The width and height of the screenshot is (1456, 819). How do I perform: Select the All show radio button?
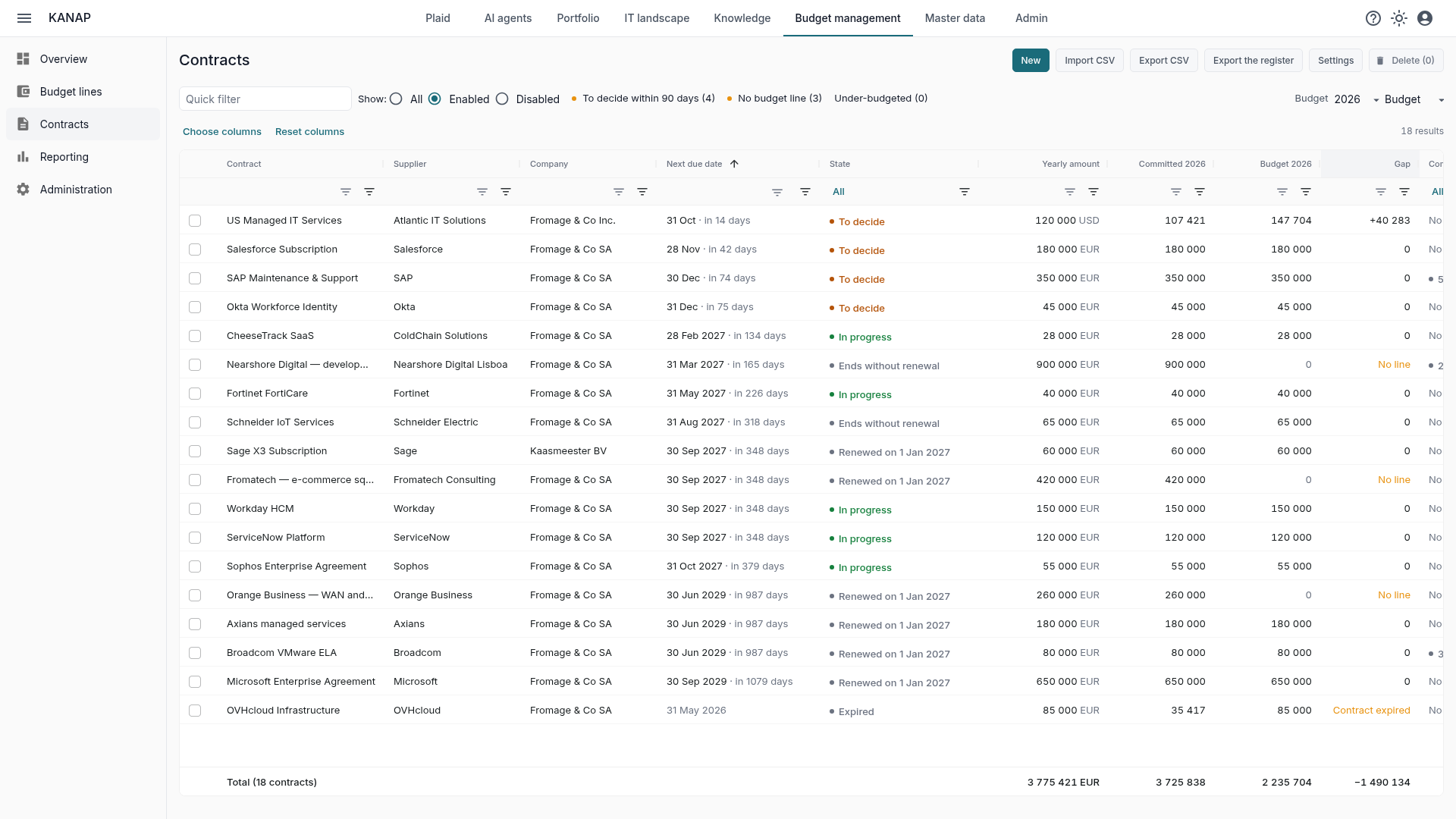point(396,99)
